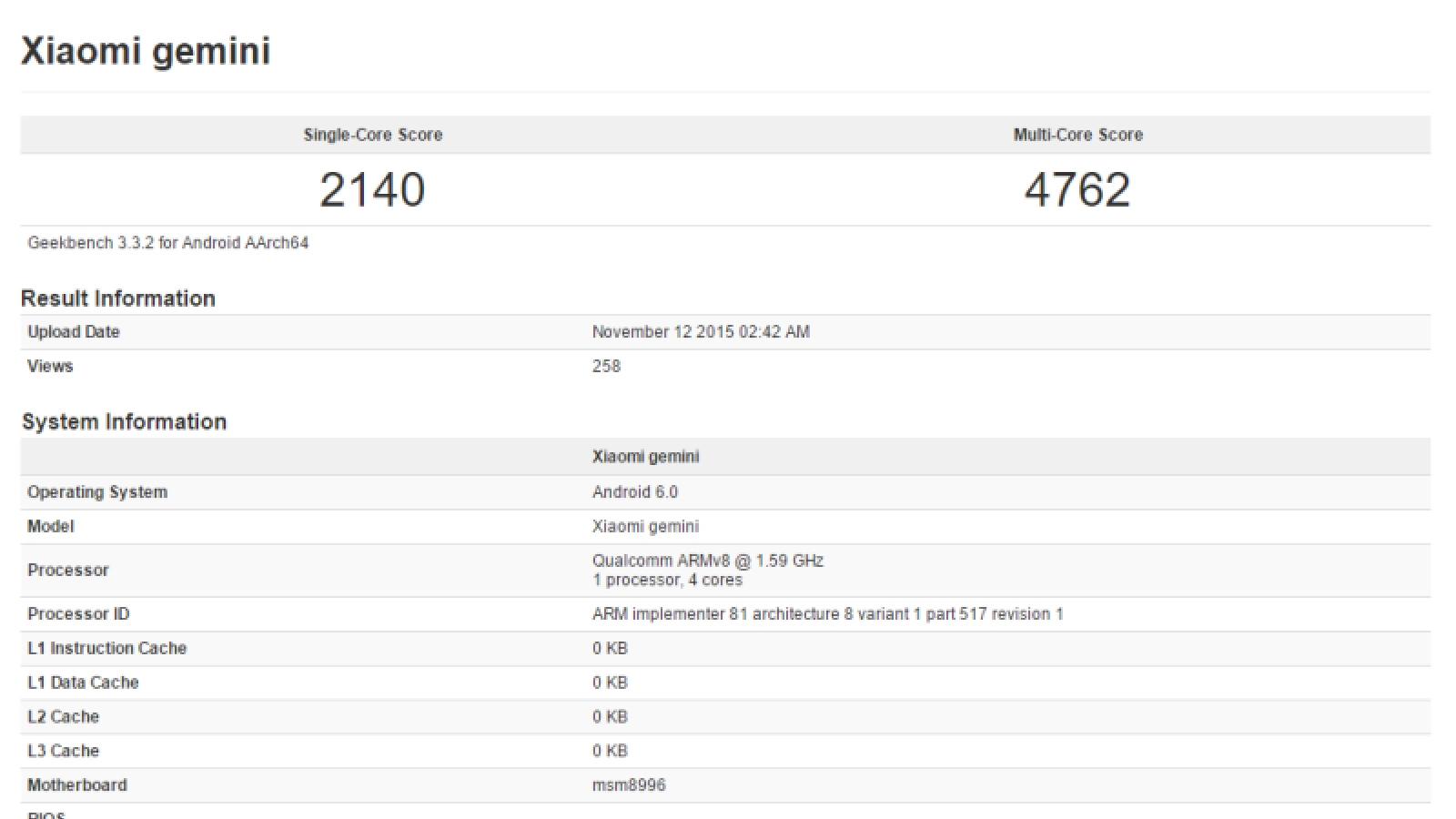1456x819 pixels.
Task: Select 'Qualcomm ARMv8 @ 1.59 GHz' text
Action: (708, 561)
